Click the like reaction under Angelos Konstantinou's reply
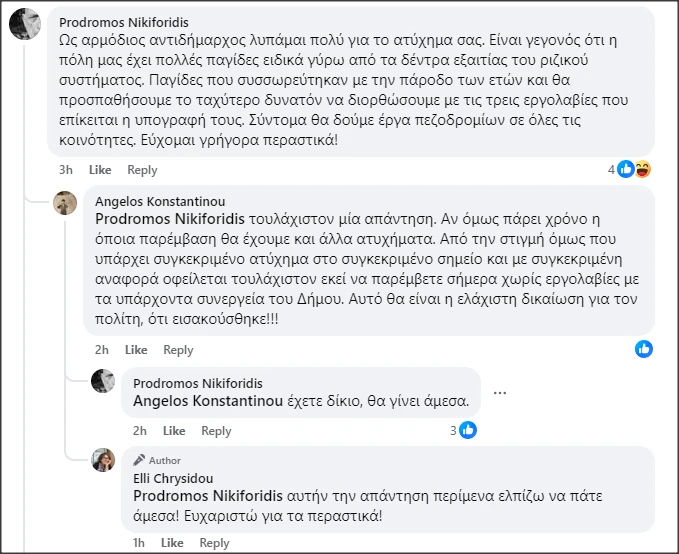 pos(644,349)
